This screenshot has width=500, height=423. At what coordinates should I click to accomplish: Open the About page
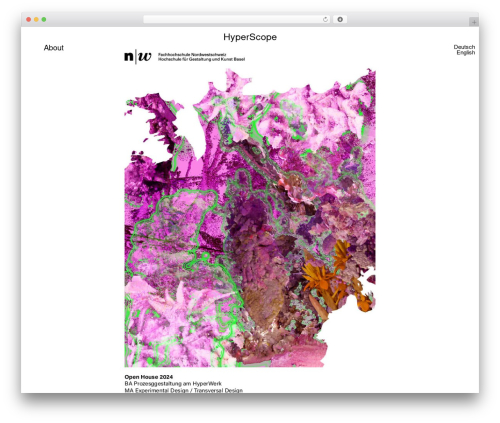point(54,48)
